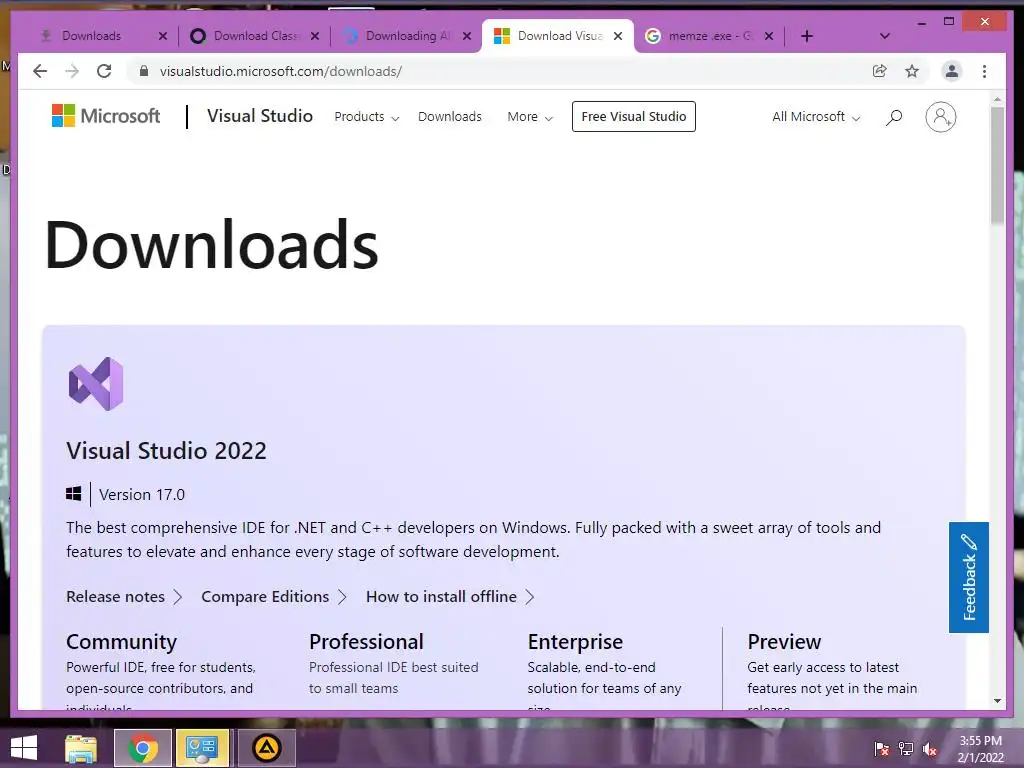Open the Visual Studio home link
This screenshot has width=1024, height=768.
pos(260,116)
